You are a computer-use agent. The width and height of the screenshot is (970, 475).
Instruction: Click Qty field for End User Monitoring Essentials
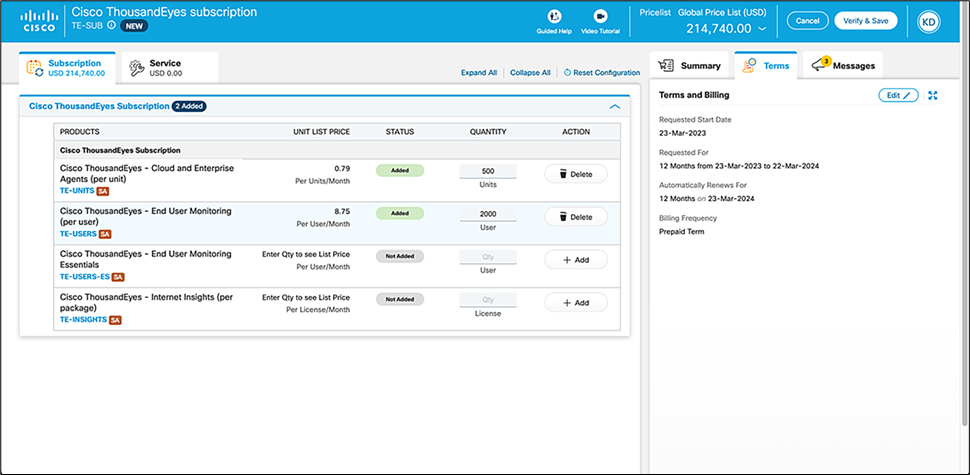[x=487, y=257]
